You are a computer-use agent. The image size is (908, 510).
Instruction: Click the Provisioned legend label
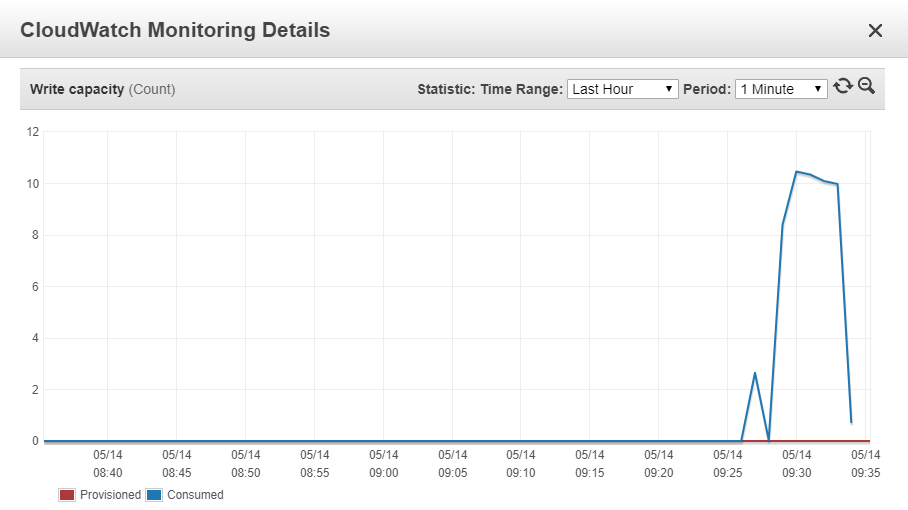click(110, 495)
